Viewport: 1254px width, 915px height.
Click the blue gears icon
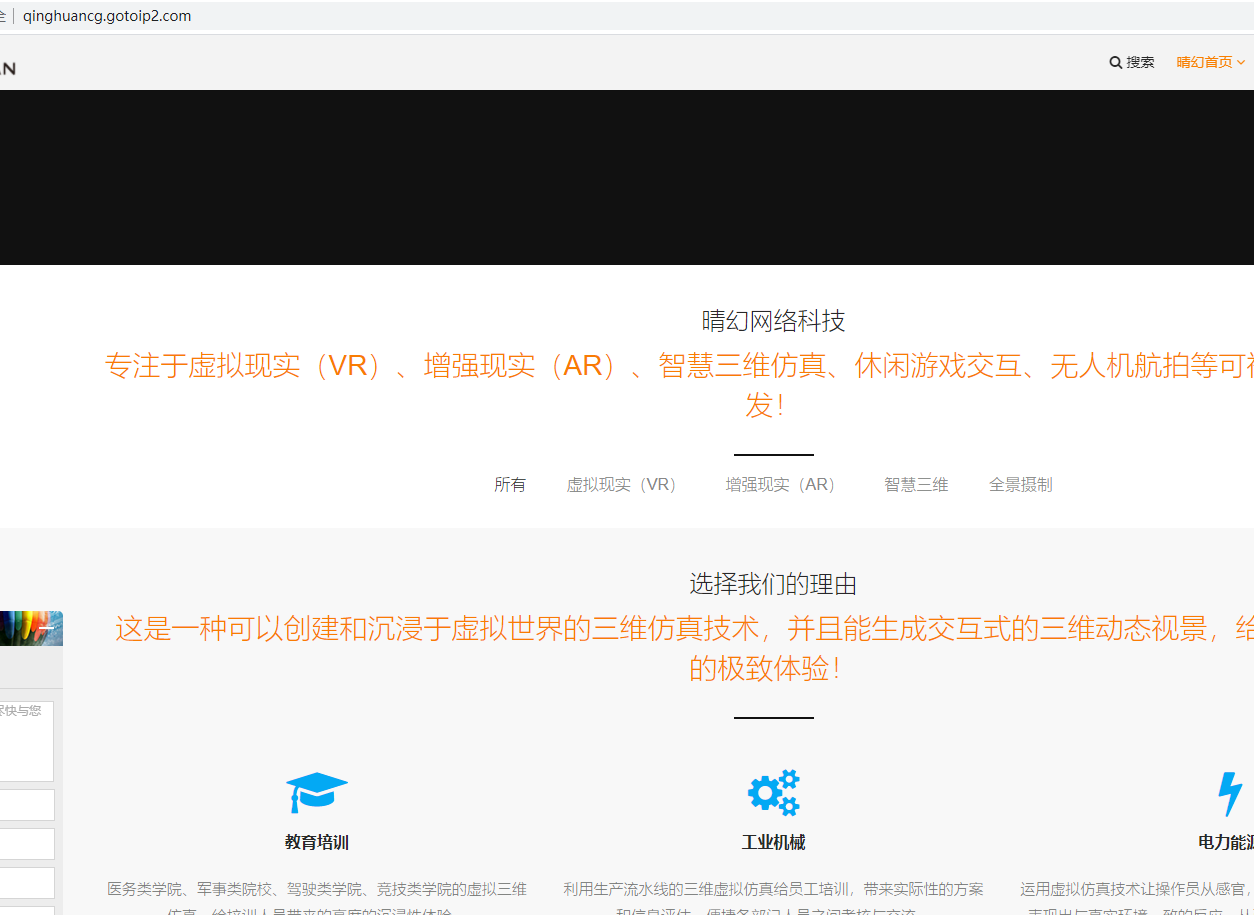click(x=773, y=792)
